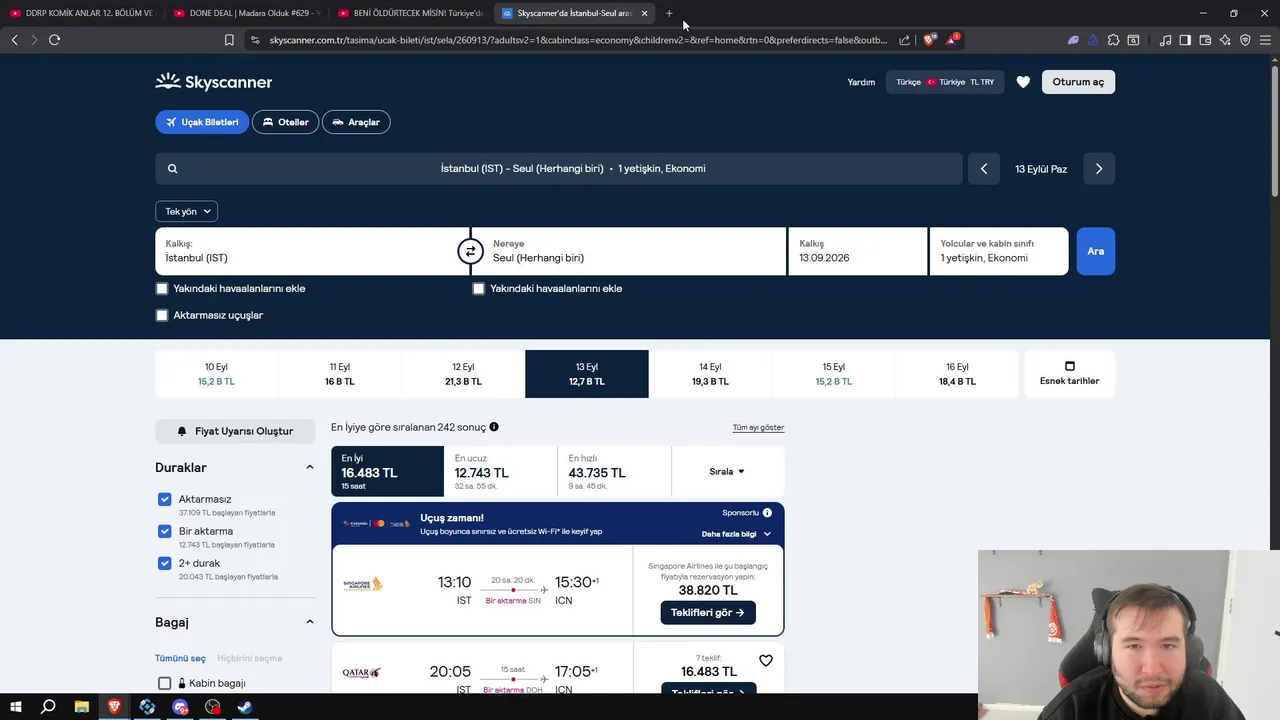Open the Tek yön trip type dropdown
Viewport: 1280px width, 720px height.
click(x=186, y=211)
